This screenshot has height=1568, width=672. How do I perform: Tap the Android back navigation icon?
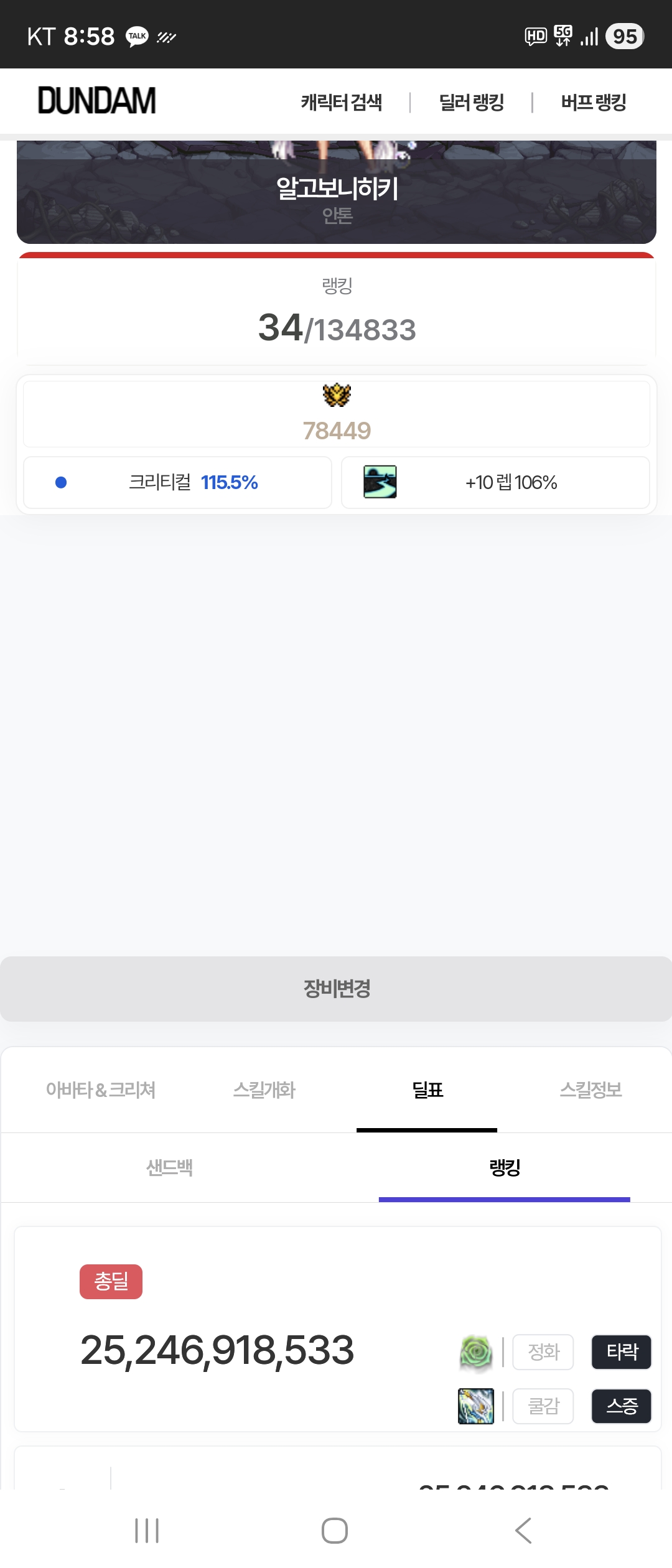click(523, 1530)
